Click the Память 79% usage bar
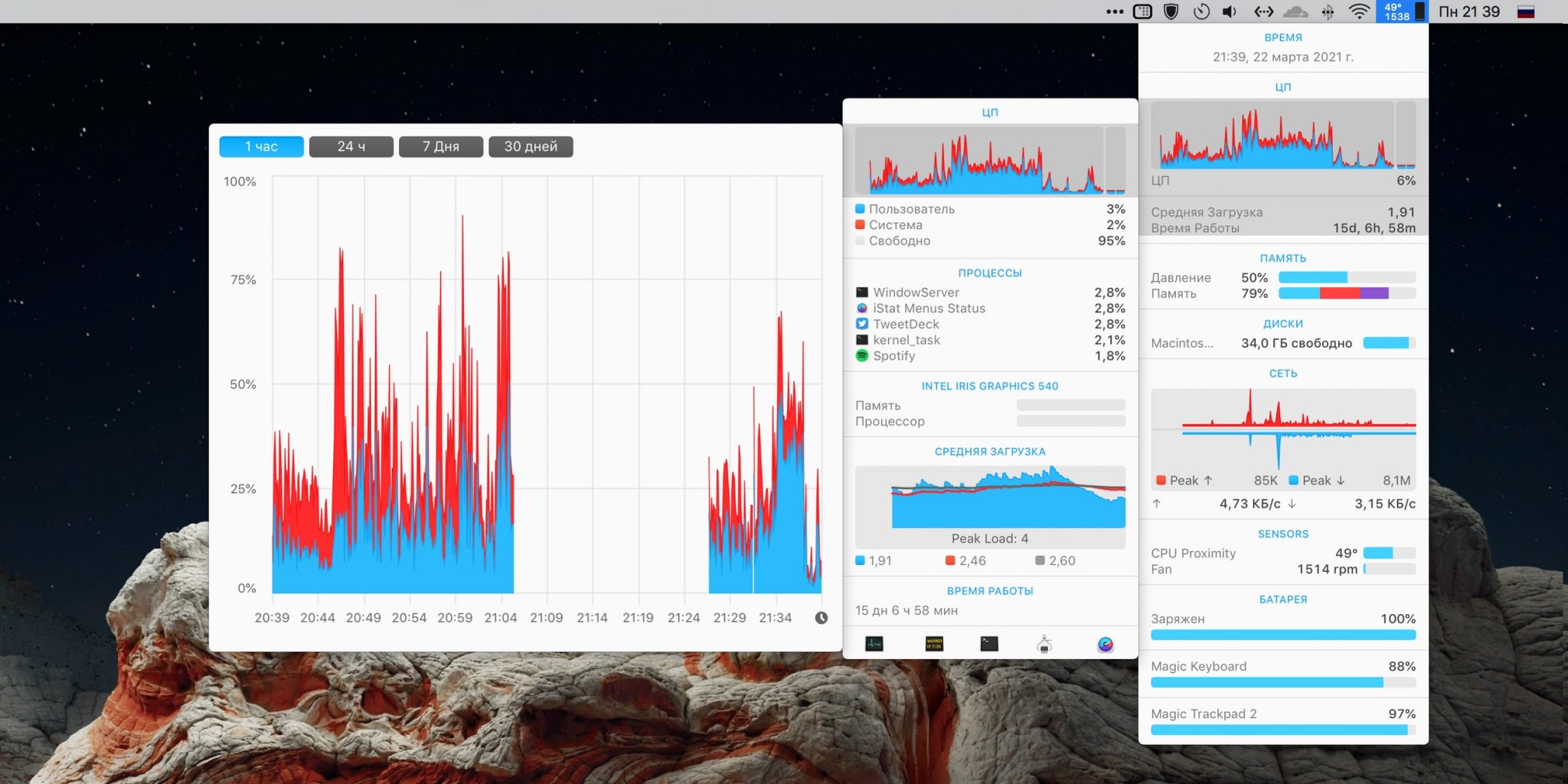 tap(1347, 293)
